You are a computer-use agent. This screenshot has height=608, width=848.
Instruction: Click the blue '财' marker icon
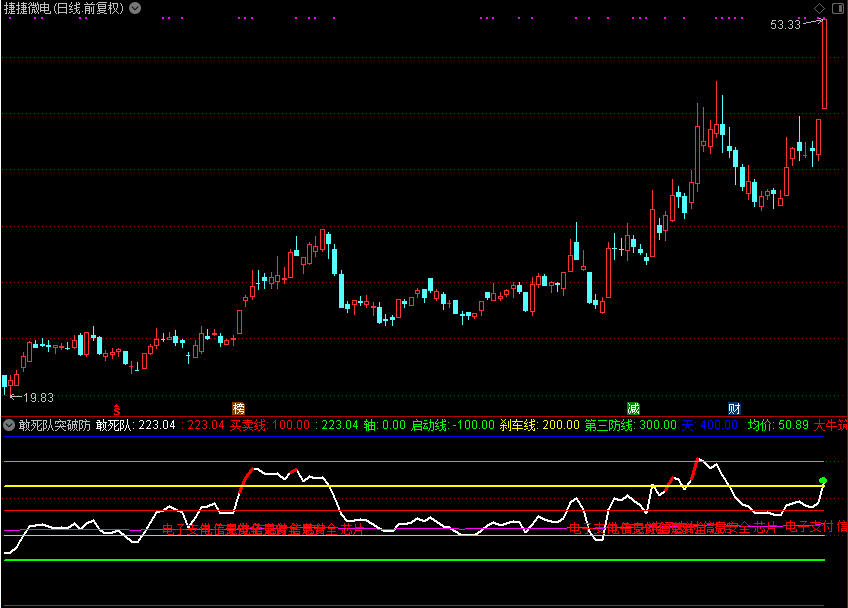[735, 409]
